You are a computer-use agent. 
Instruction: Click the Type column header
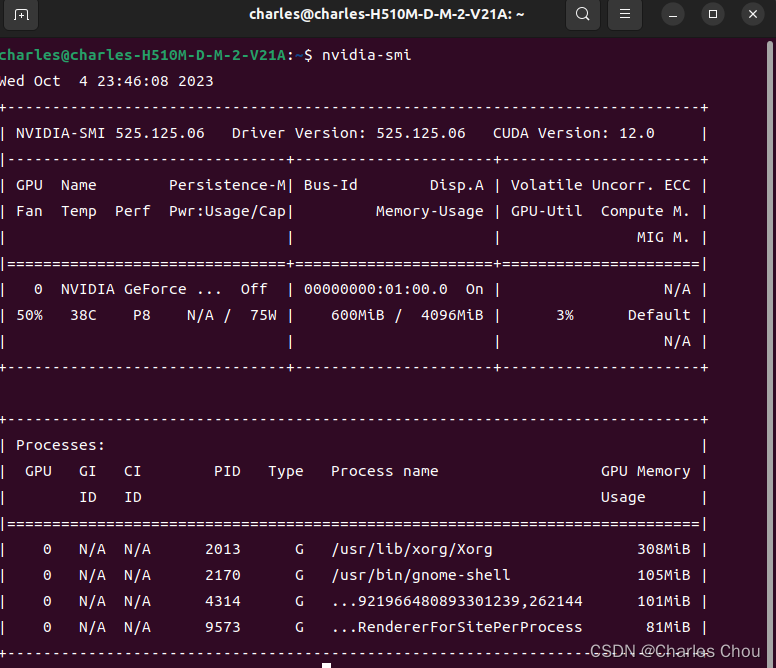click(286, 471)
